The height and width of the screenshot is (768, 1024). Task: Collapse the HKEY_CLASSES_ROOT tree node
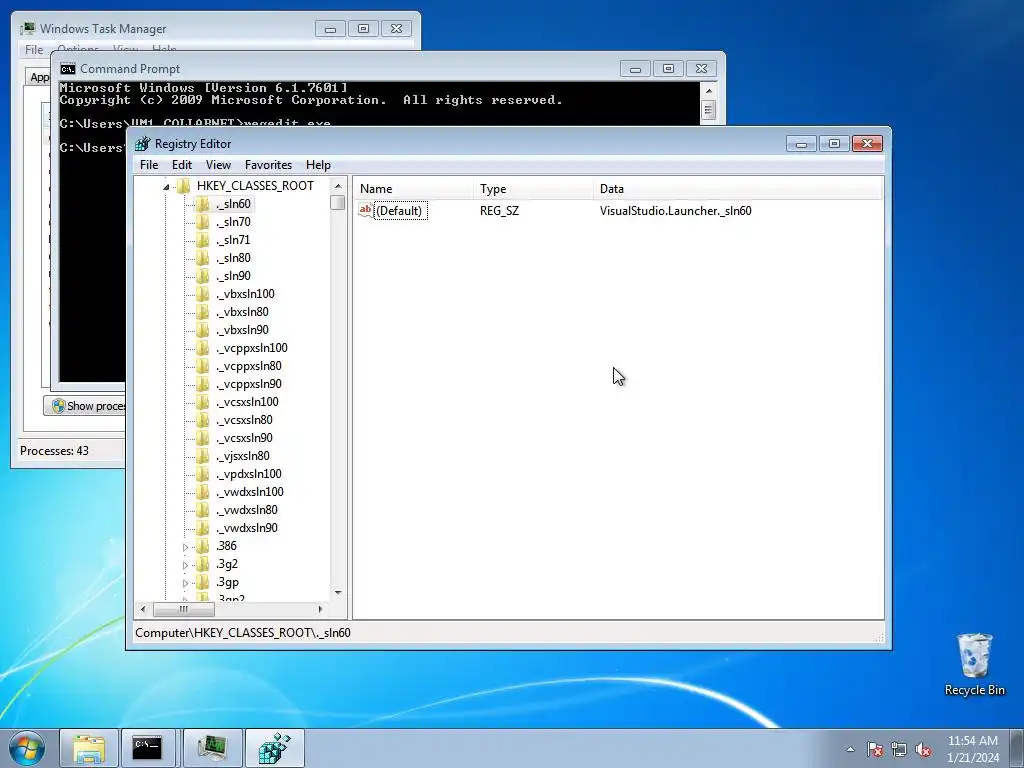(167, 187)
